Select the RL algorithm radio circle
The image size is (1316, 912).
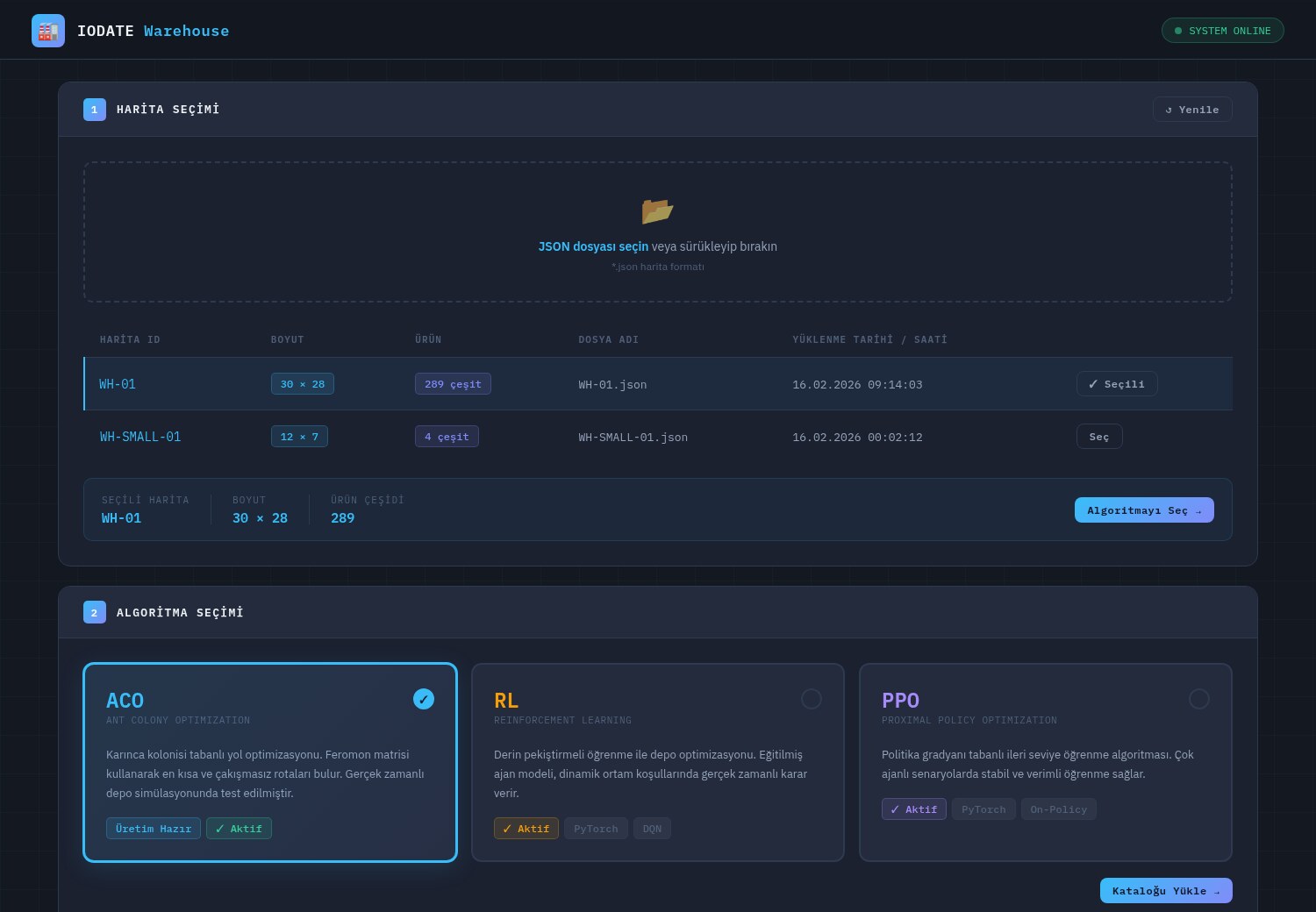[812, 699]
